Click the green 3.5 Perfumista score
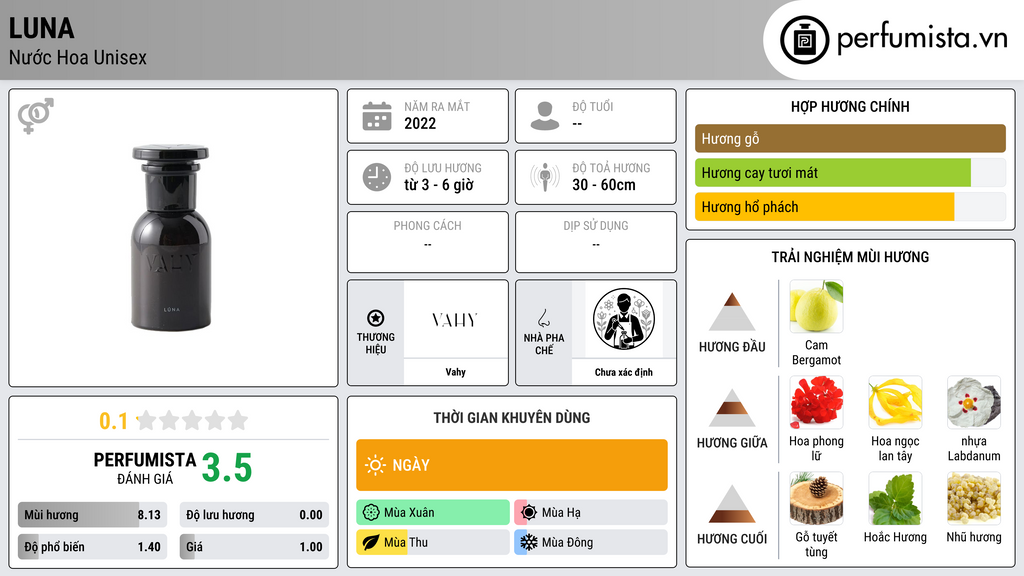Image resolution: width=1024 pixels, height=576 pixels. 227,468
